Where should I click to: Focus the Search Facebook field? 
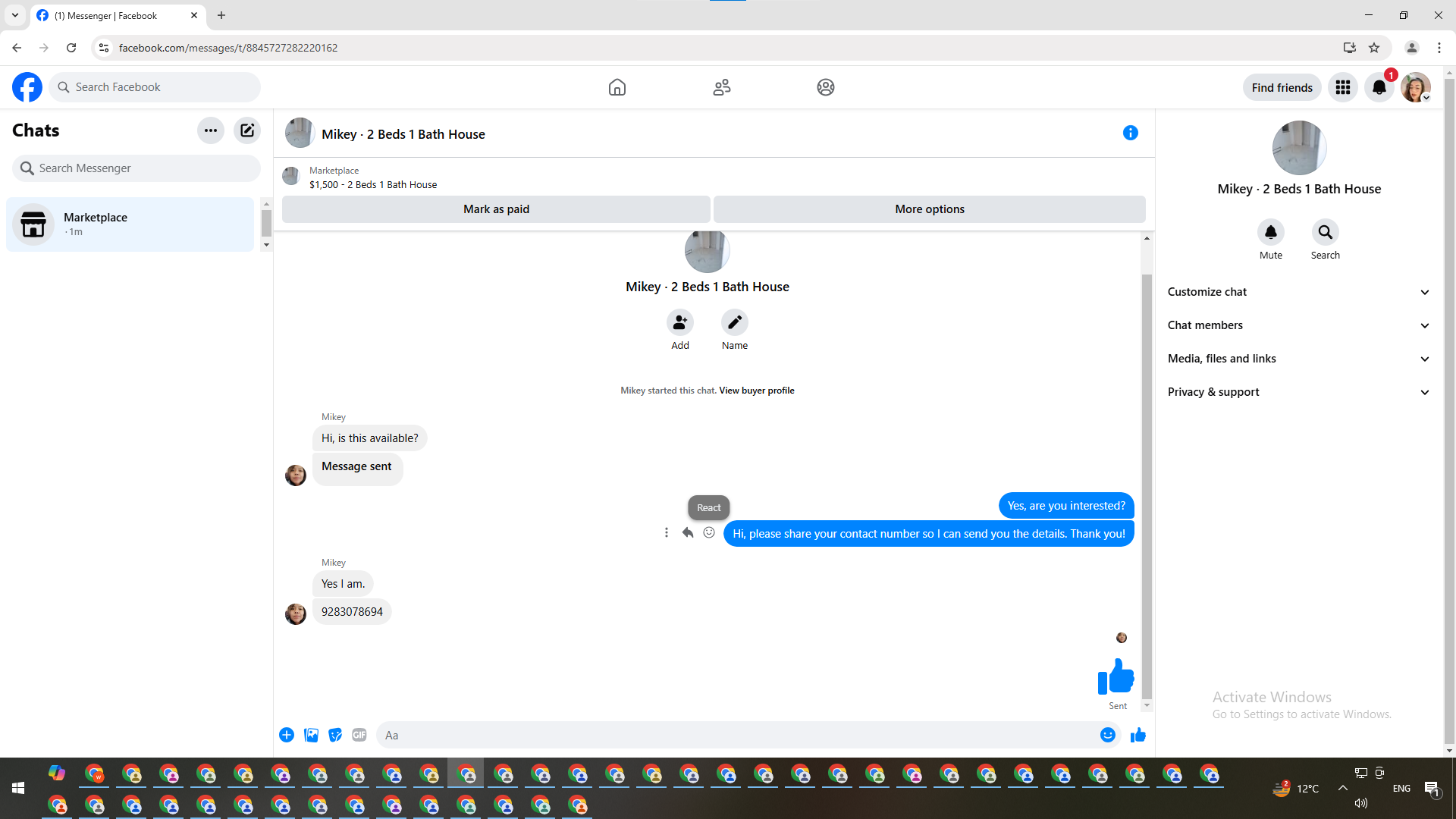155,87
